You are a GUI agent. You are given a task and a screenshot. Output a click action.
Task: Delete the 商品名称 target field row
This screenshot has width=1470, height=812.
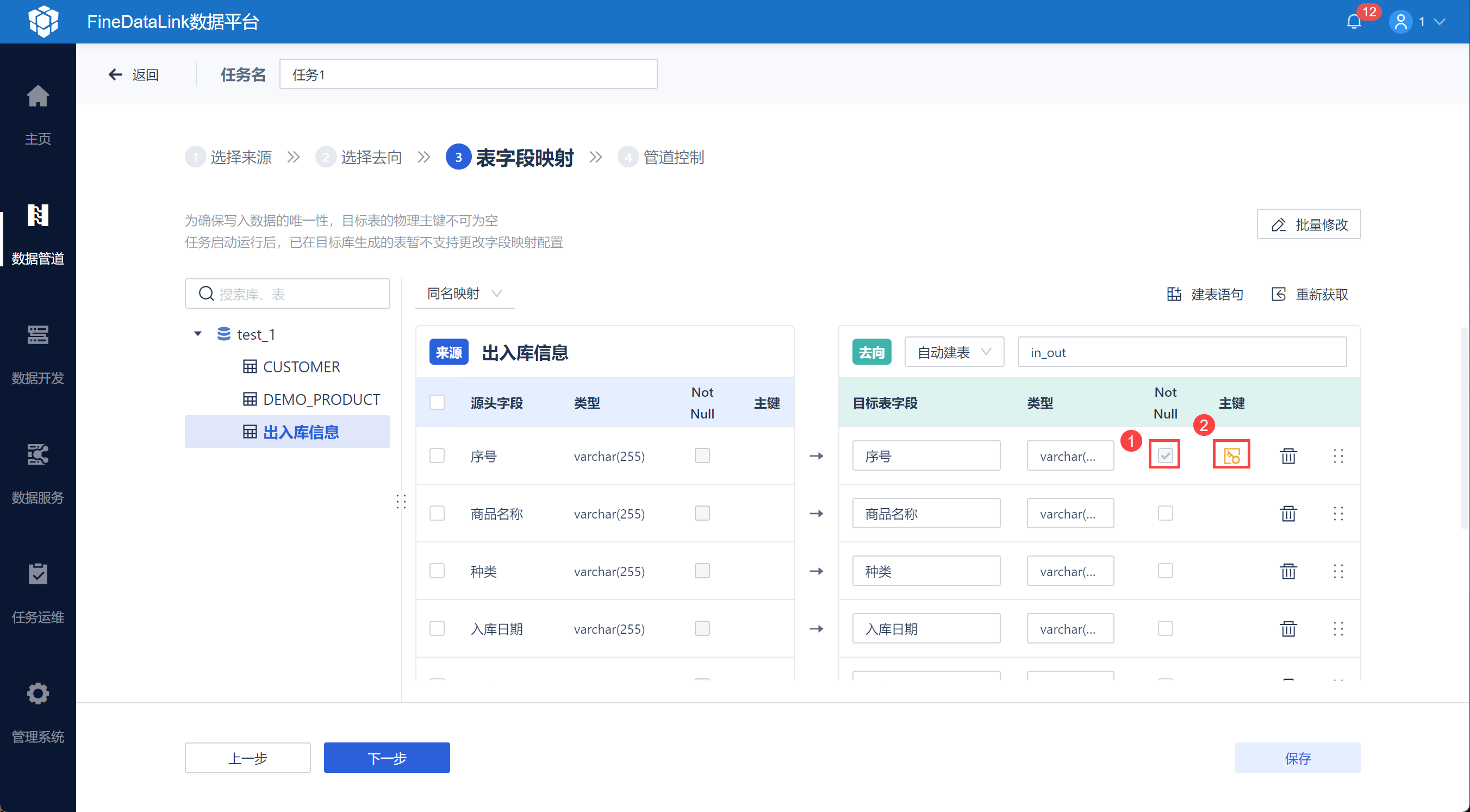pos(1288,514)
